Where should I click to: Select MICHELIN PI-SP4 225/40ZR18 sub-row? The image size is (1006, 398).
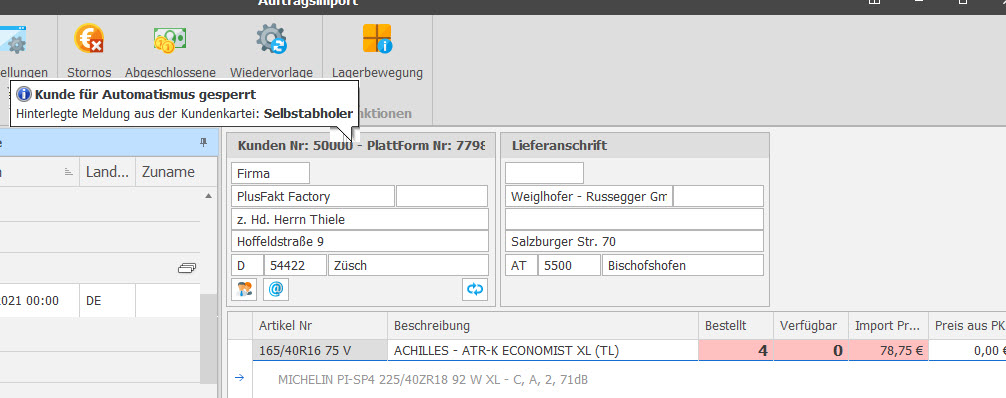(x=433, y=380)
